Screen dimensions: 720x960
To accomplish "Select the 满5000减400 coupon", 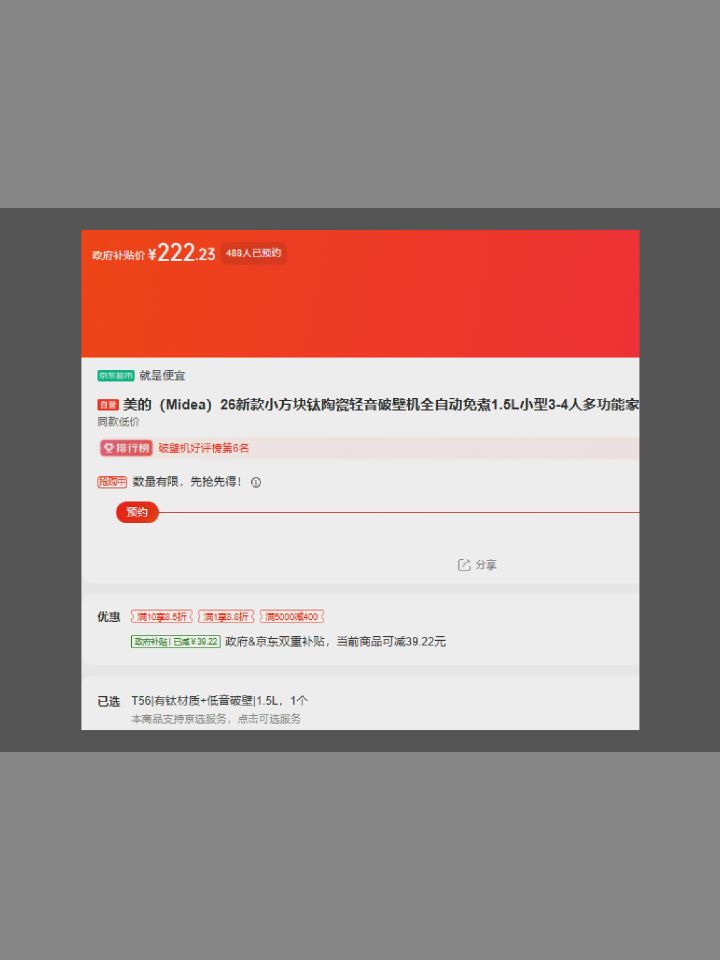I will pyautogui.click(x=291, y=617).
